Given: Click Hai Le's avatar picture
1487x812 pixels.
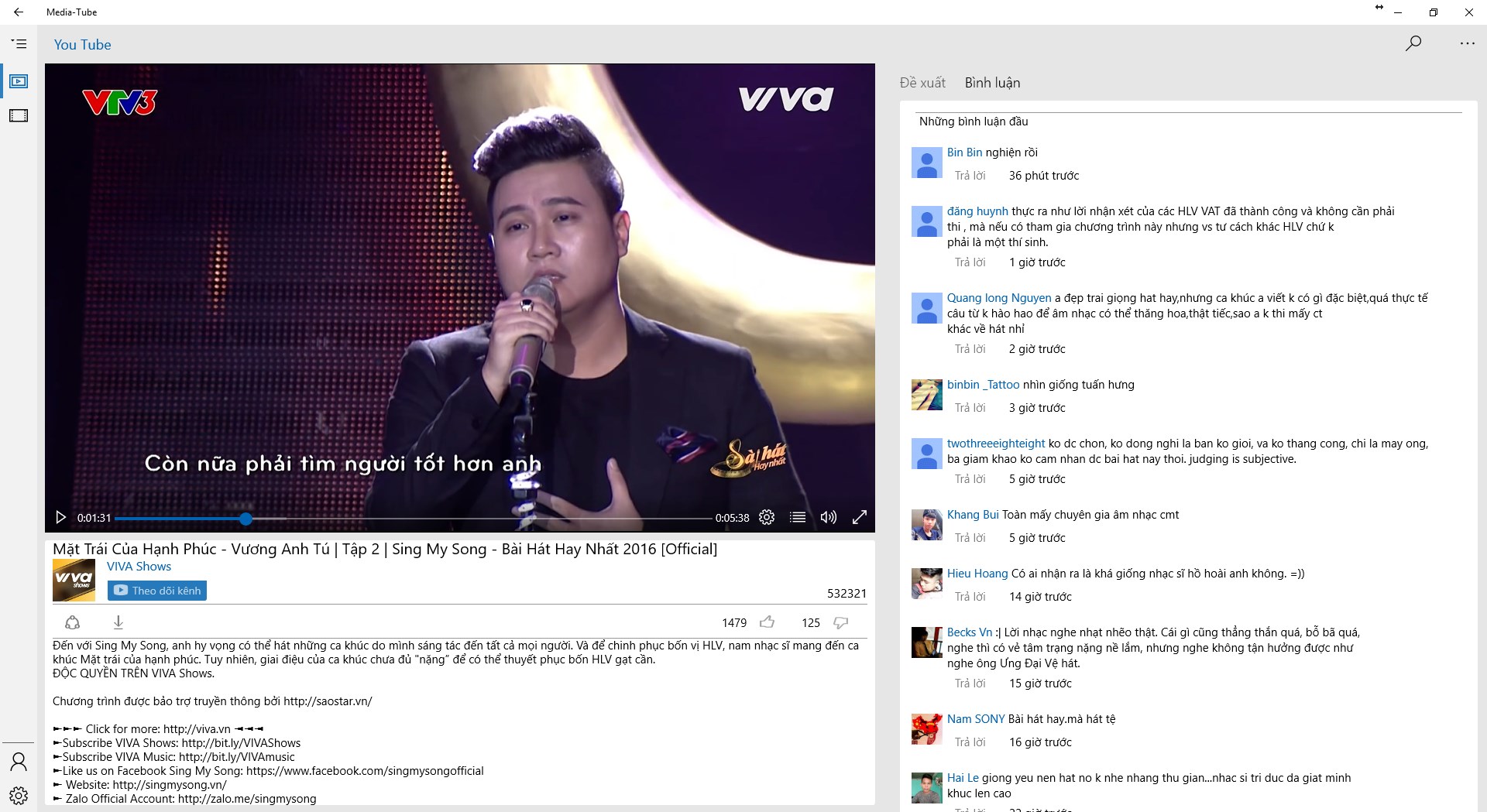Looking at the screenshot, I should (x=926, y=788).
